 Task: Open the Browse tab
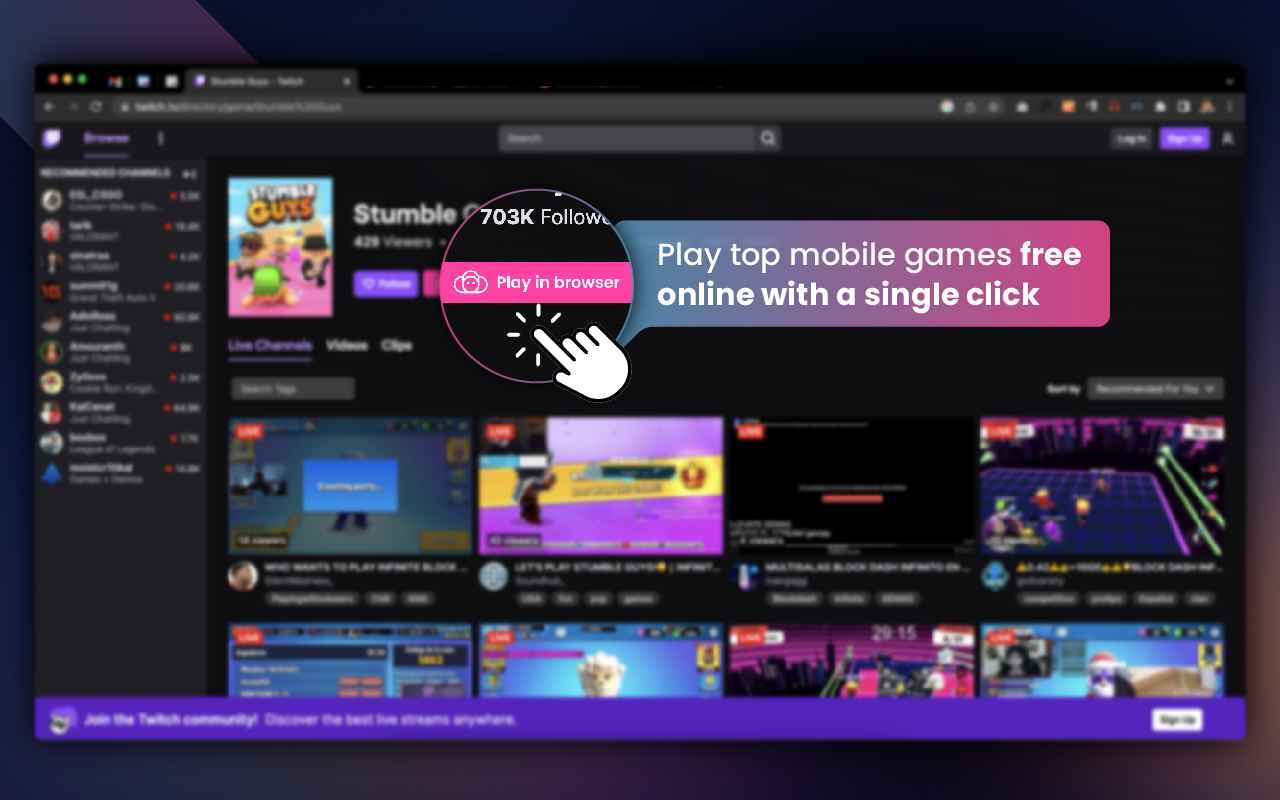106,138
